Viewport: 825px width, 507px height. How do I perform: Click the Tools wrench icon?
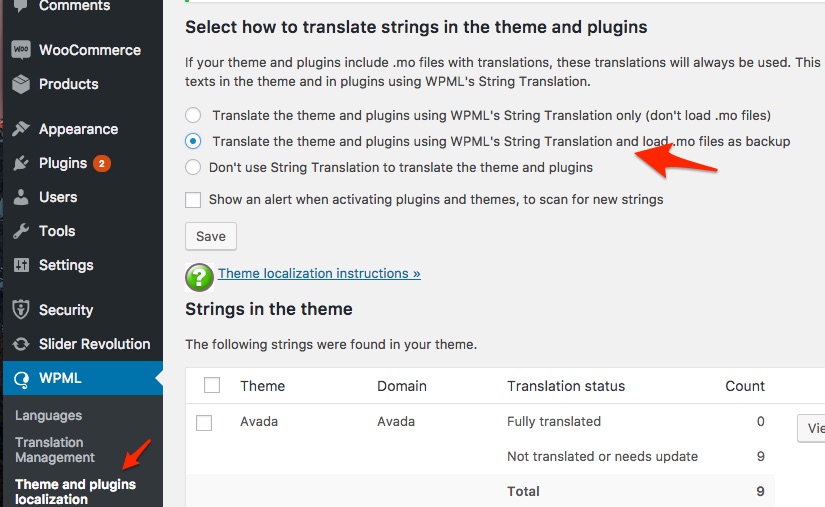click(21, 231)
